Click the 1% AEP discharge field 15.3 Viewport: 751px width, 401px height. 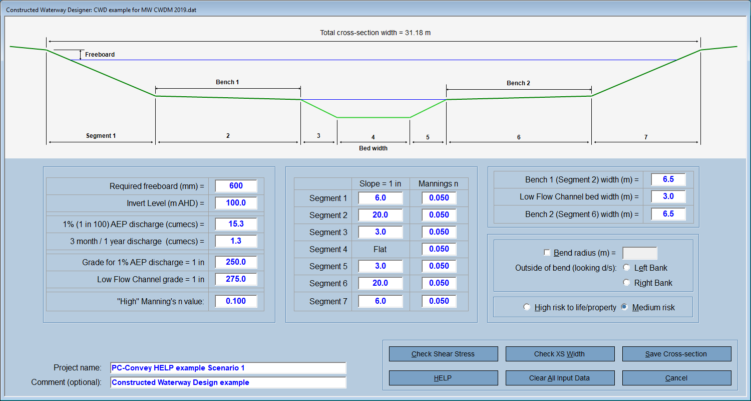coord(236,224)
